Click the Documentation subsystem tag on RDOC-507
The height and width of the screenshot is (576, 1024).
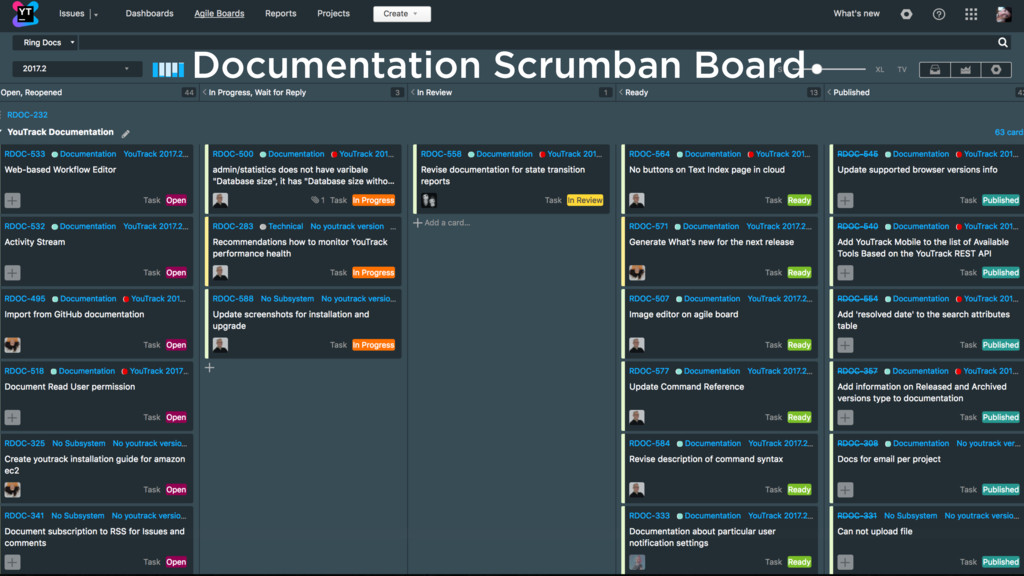[x=712, y=298]
